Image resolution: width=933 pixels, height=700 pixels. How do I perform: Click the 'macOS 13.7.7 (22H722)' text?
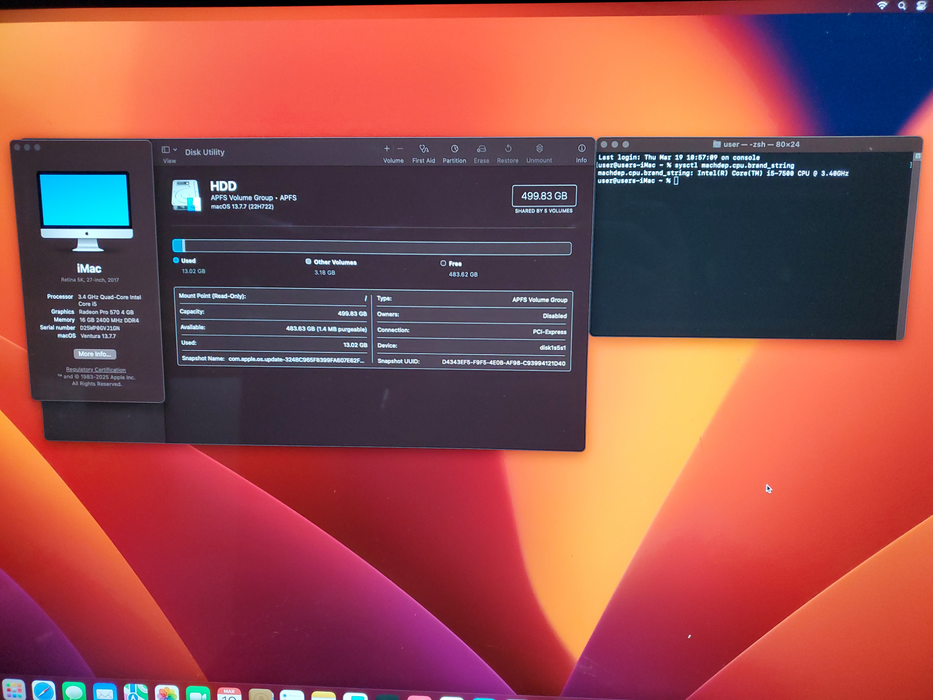pyautogui.click(x=242, y=207)
